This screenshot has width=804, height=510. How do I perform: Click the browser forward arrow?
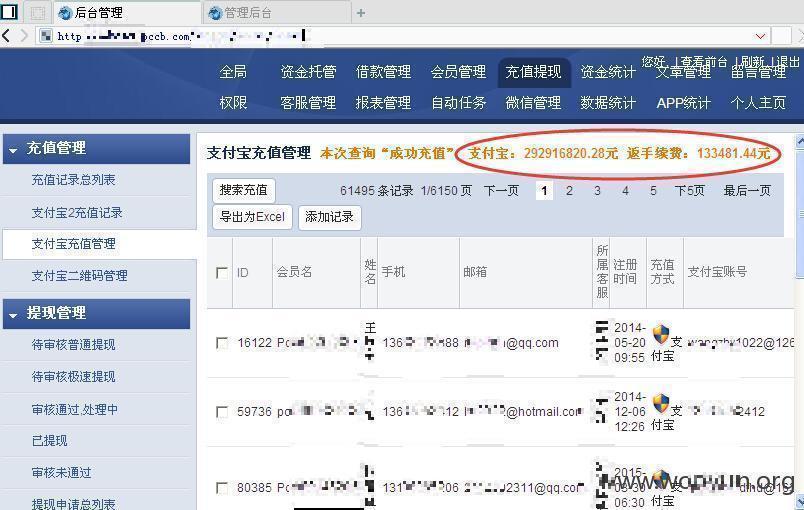(x=24, y=35)
